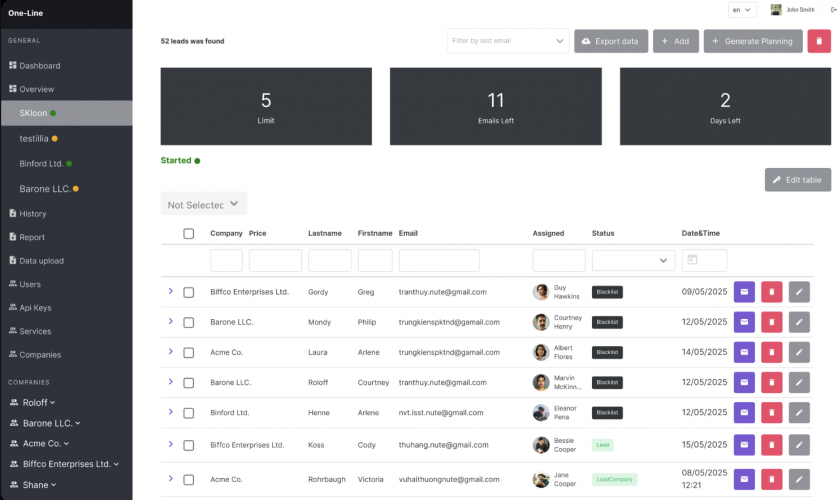
Task: Delete the Koss Cody lead row
Action: click(x=772, y=445)
